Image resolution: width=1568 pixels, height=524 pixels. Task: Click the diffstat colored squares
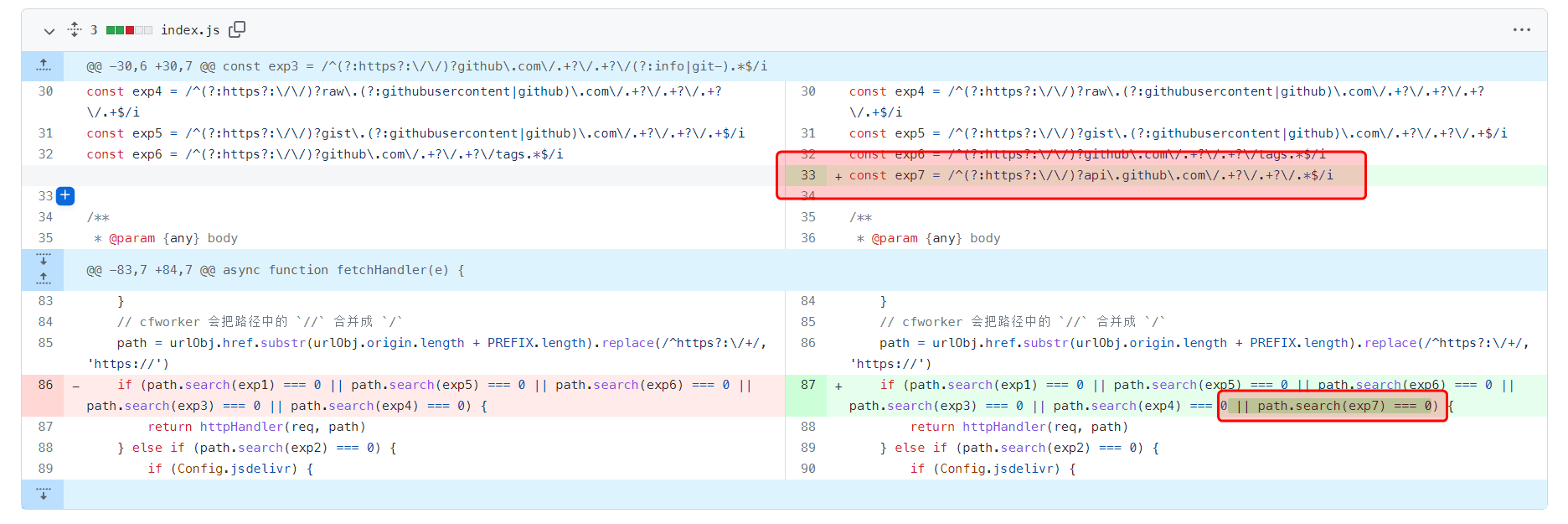pyautogui.click(x=129, y=30)
